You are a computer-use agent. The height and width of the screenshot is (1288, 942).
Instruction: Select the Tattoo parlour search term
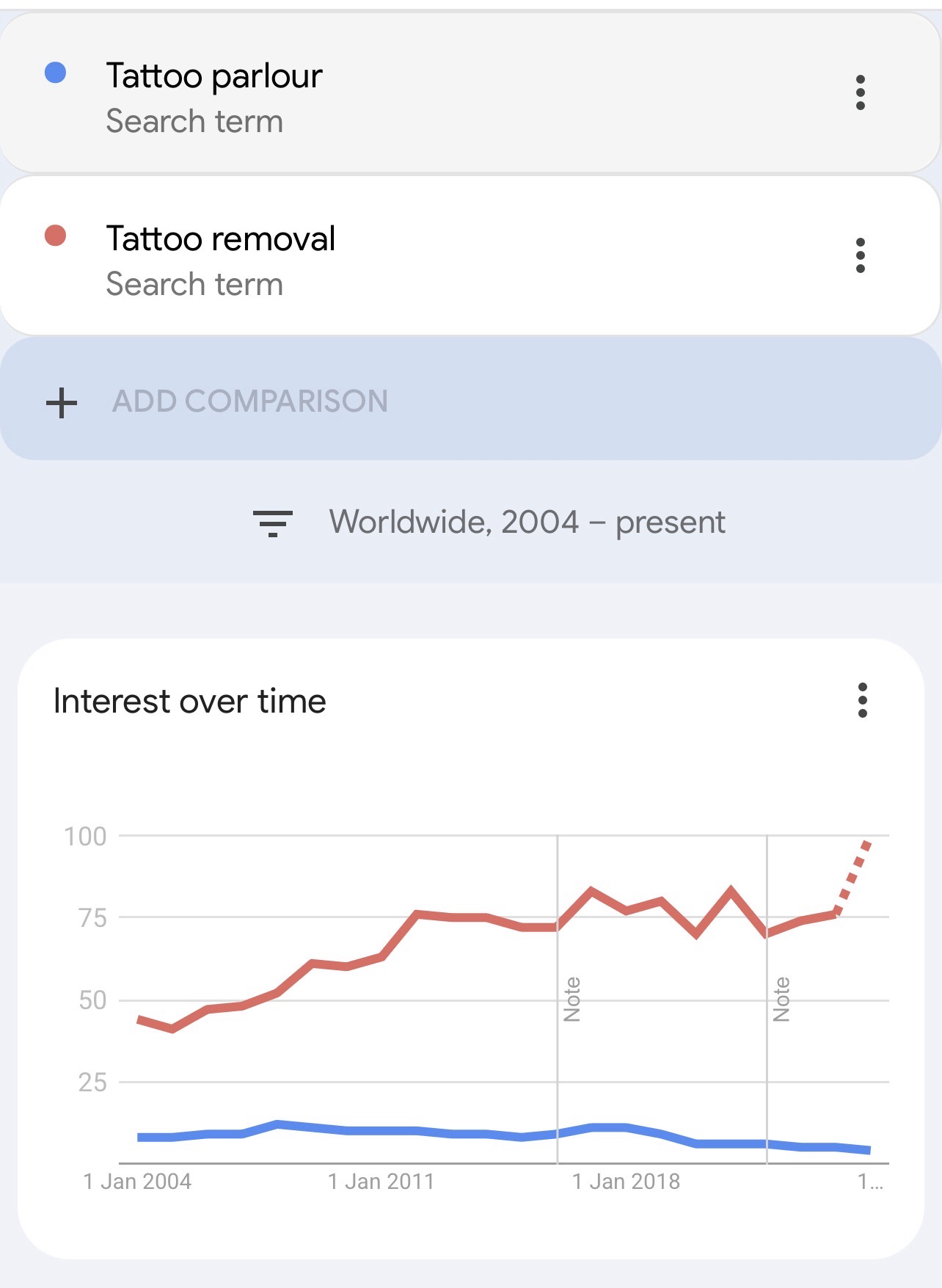pyautogui.click(x=214, y=76)
